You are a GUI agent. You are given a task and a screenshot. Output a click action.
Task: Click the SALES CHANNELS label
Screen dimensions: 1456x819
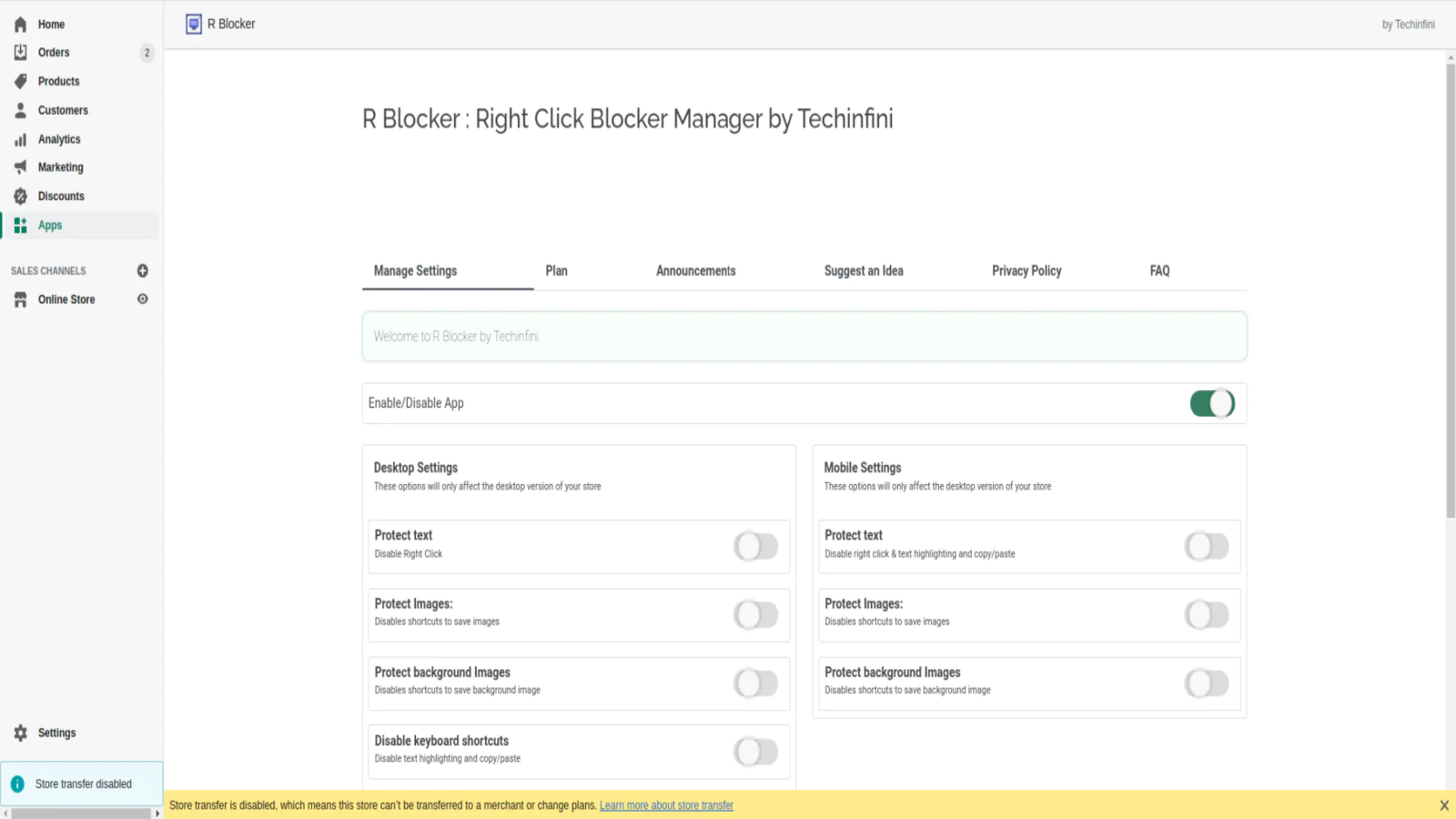(x=48, y=271)
